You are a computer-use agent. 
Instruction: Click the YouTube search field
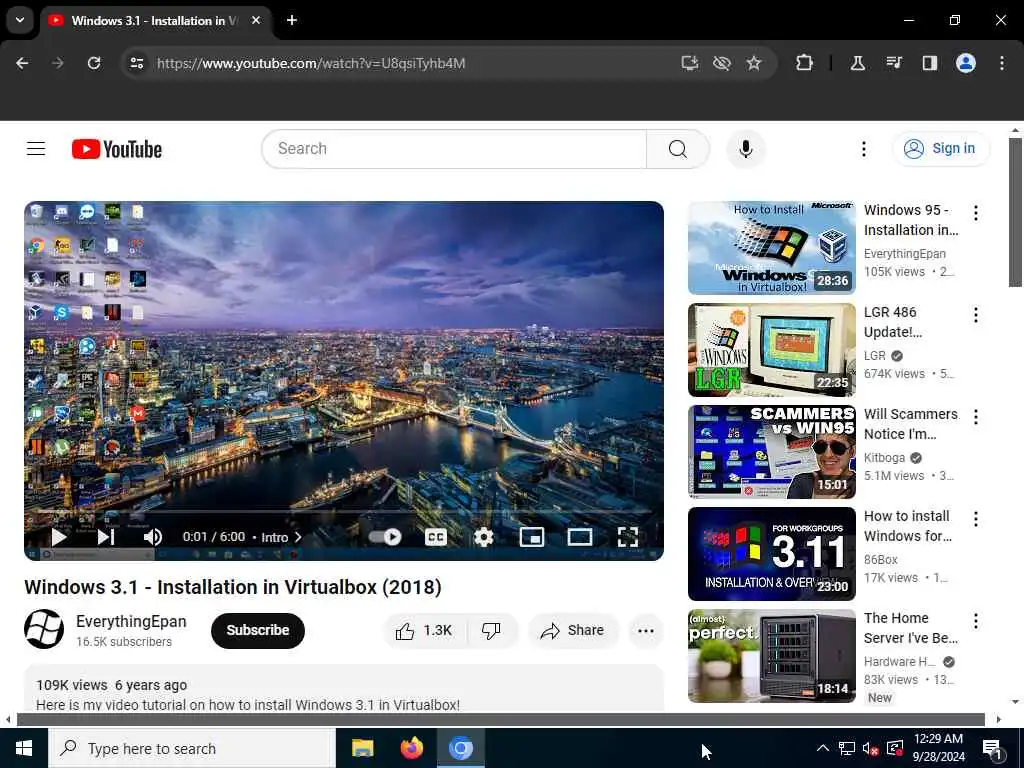point(454,149)
